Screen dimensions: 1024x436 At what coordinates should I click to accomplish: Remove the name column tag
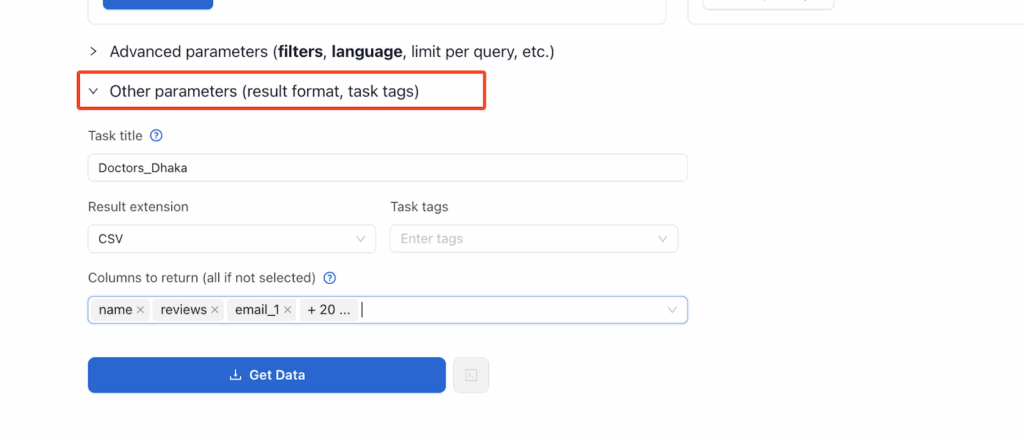(x=140, y=310)
